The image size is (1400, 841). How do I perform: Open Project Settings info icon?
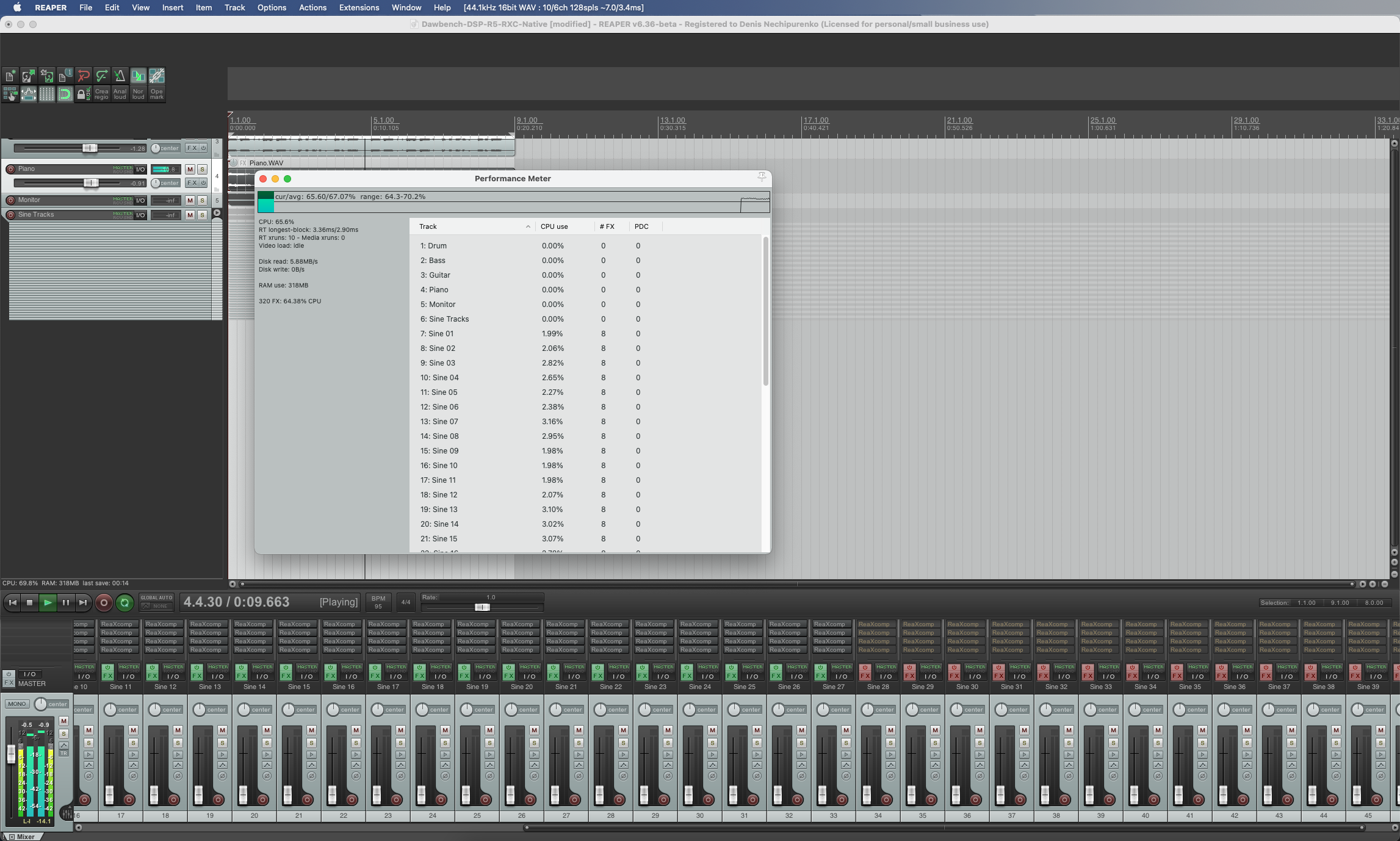[65, 76]
